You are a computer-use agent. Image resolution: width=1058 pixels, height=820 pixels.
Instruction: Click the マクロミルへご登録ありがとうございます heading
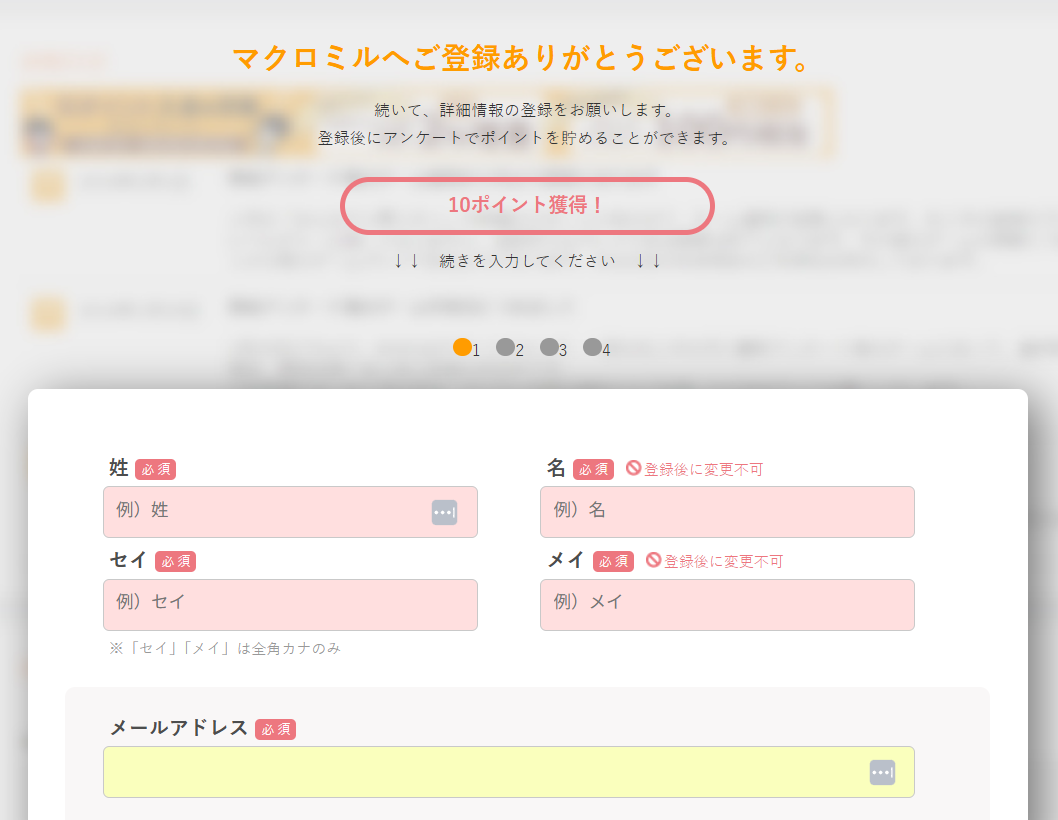pyautogui.click(x=521, y=59)
